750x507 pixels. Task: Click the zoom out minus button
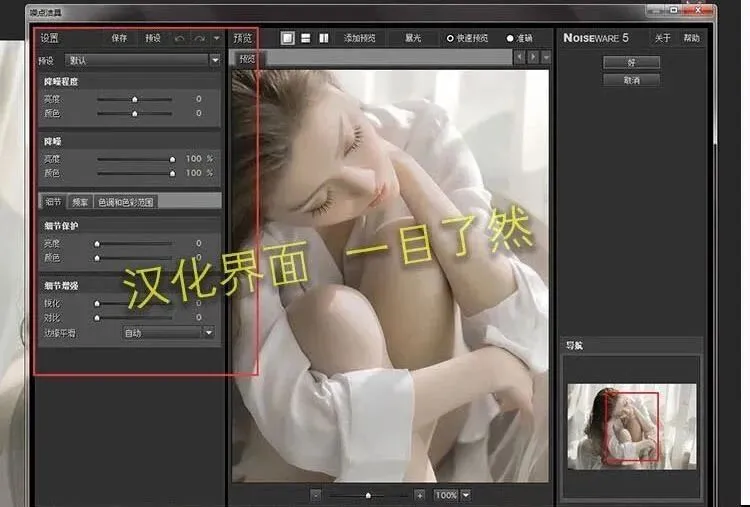(x=315, y=495)
